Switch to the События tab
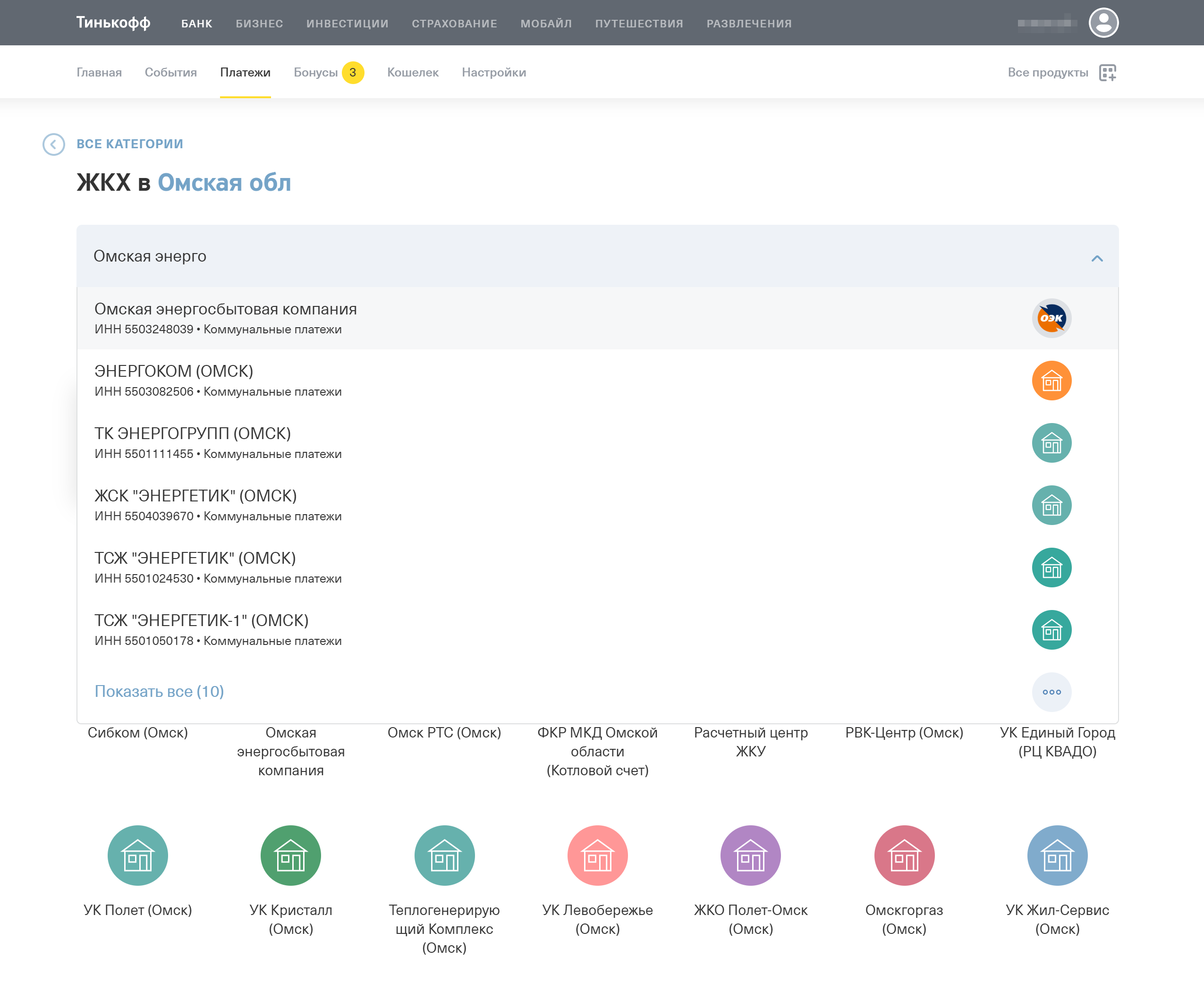Screen dimensions: 1204x983 coord(171,73)
